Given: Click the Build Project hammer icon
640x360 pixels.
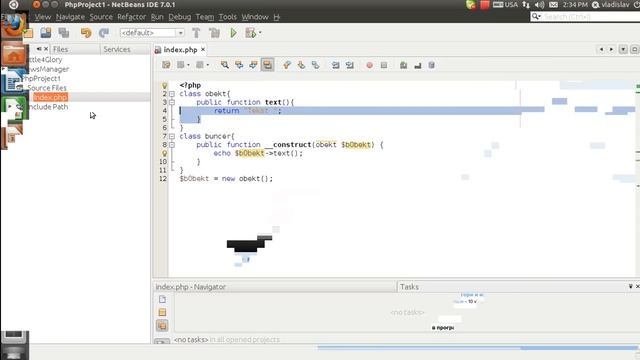Looking at the screenshot, I should coord(196,33).
